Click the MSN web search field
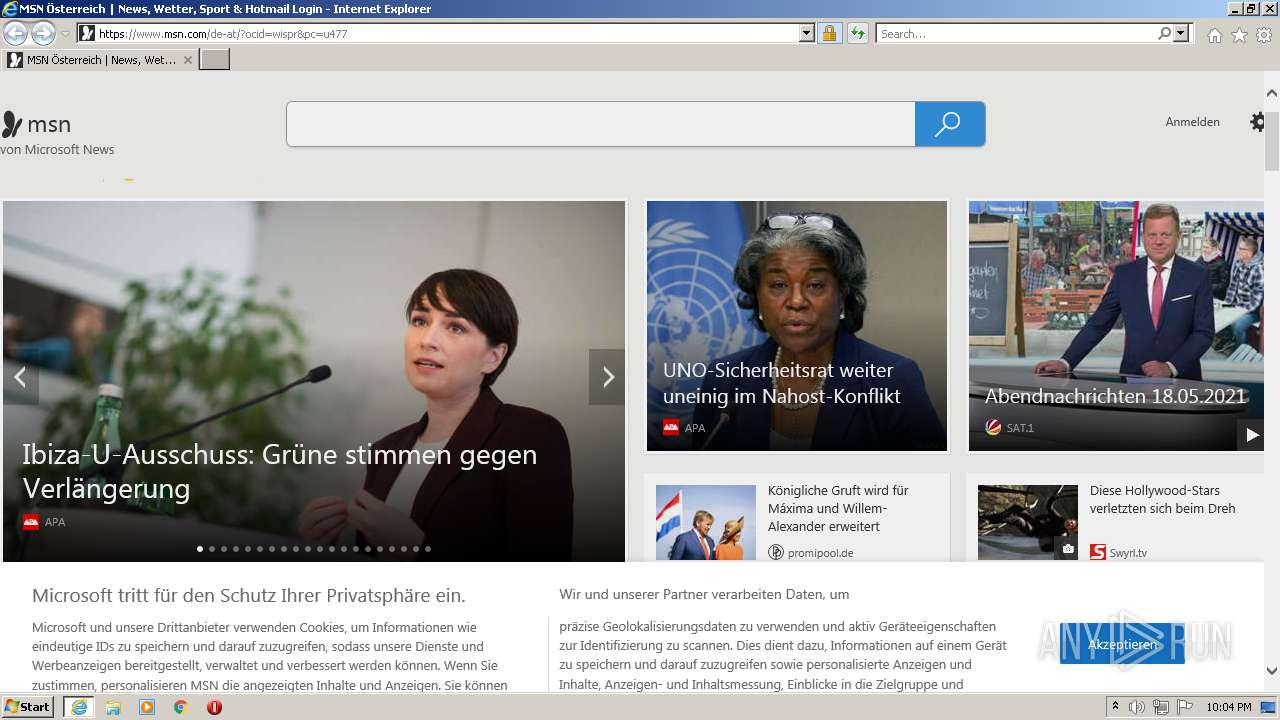 point(600,124)
